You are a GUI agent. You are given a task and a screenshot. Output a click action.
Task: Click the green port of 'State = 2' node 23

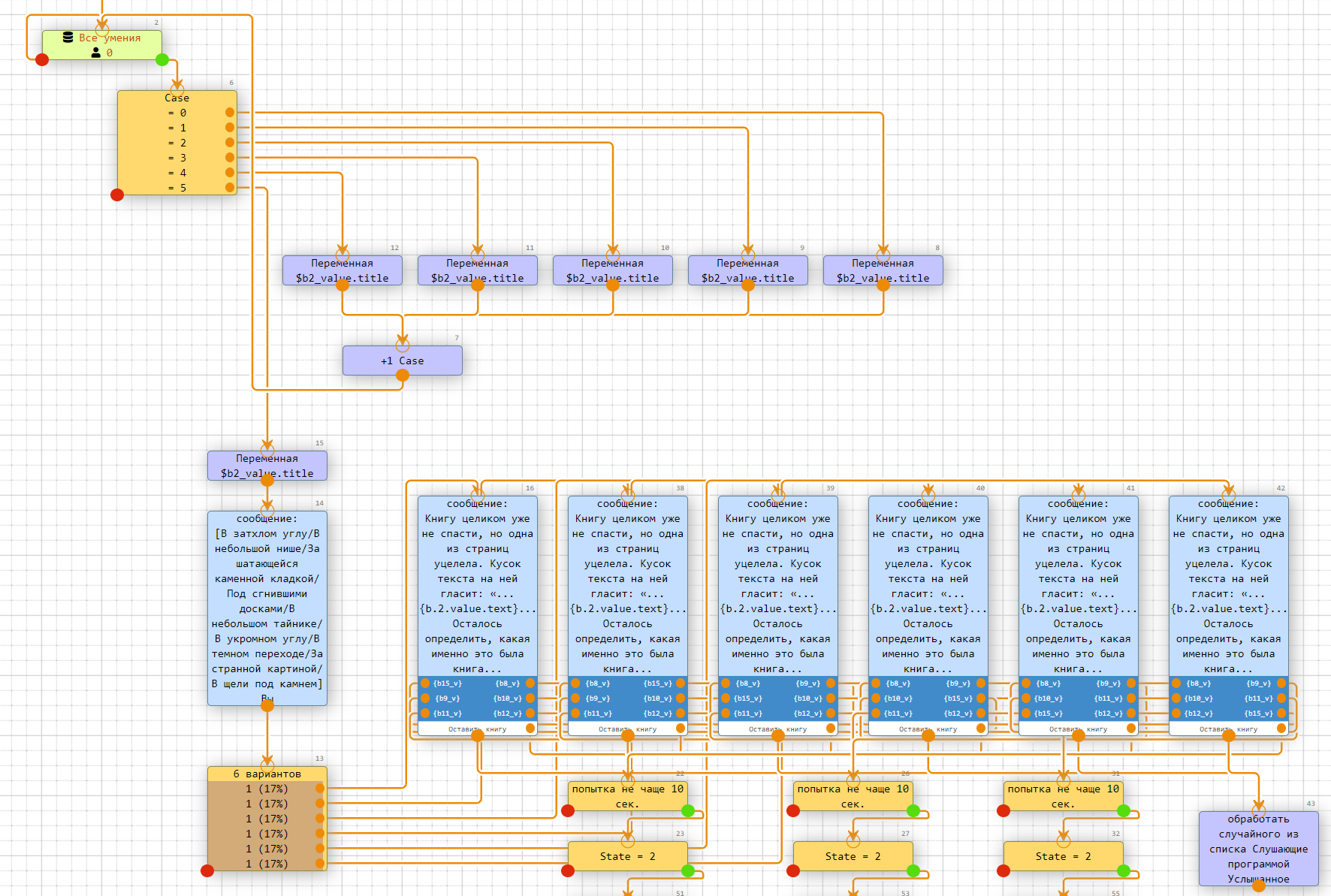tap(688, 871)
